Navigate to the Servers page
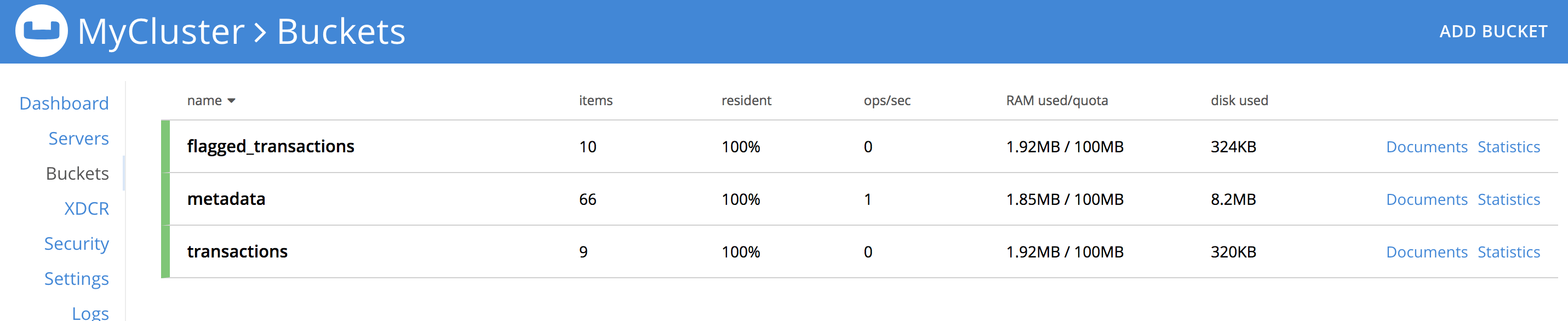 click(x=78, y=138)
